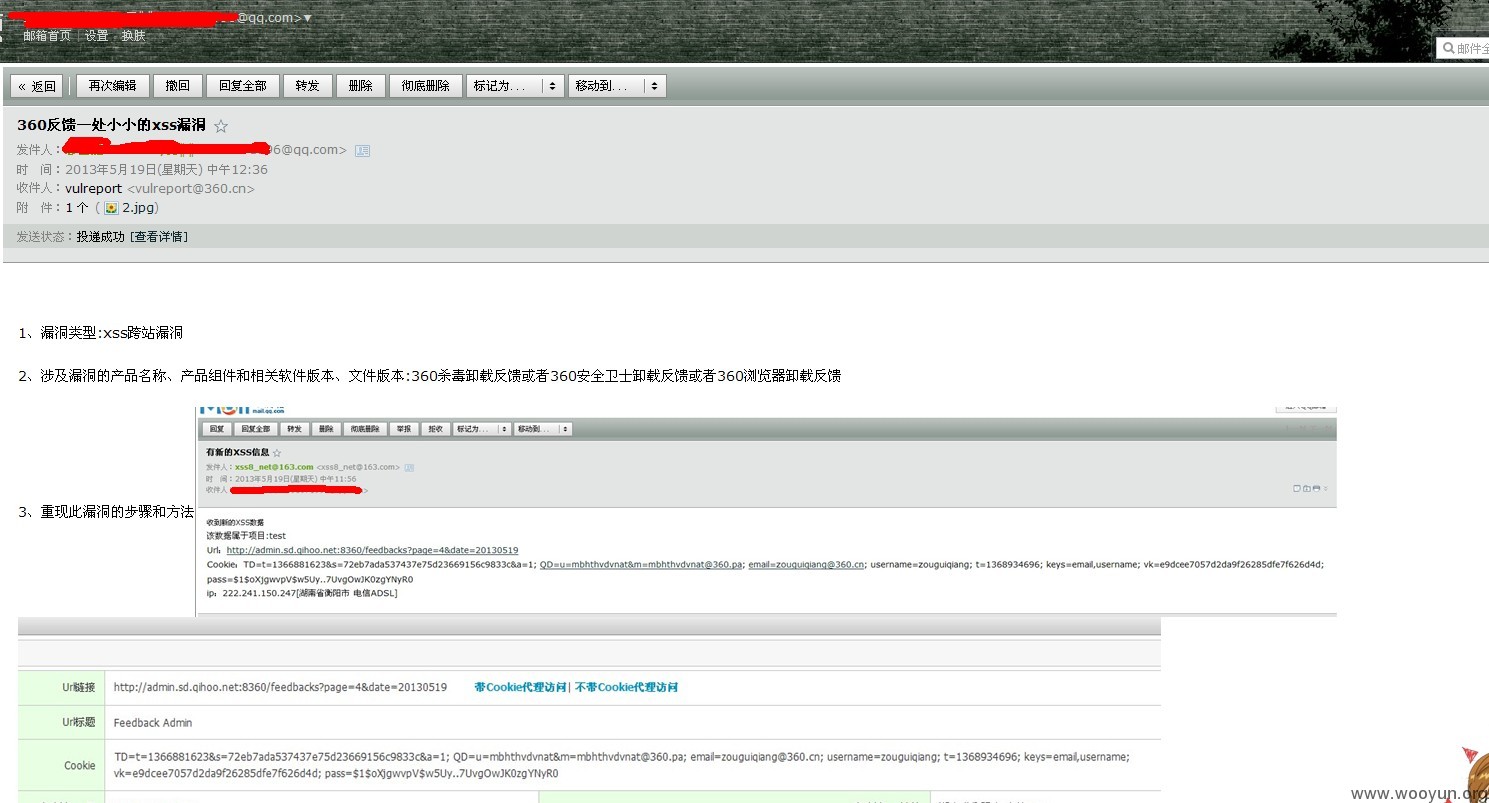Open the sender's contact card icon

click(362, 150)
